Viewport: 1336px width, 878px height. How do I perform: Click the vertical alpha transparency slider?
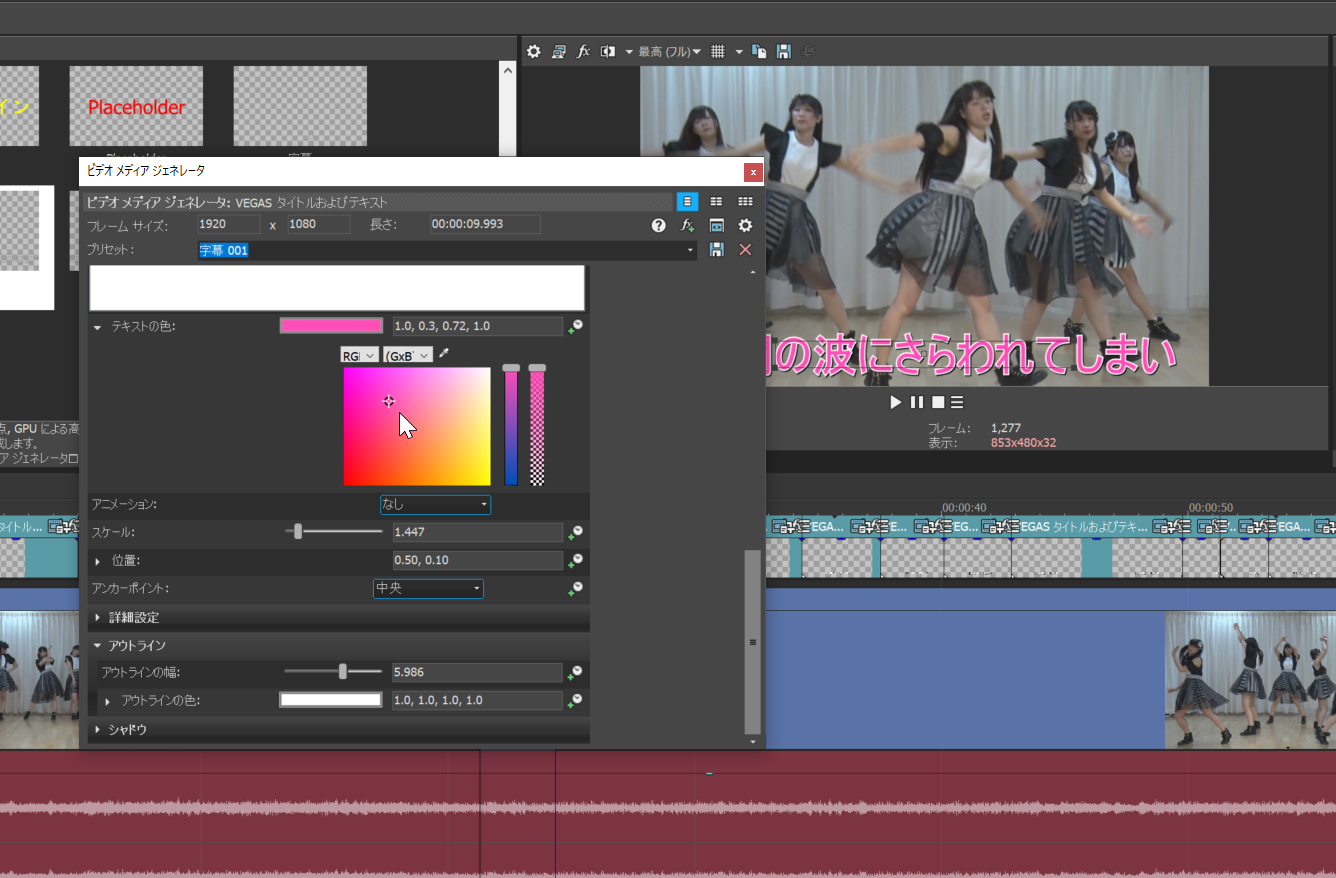[x=537, y=425]
